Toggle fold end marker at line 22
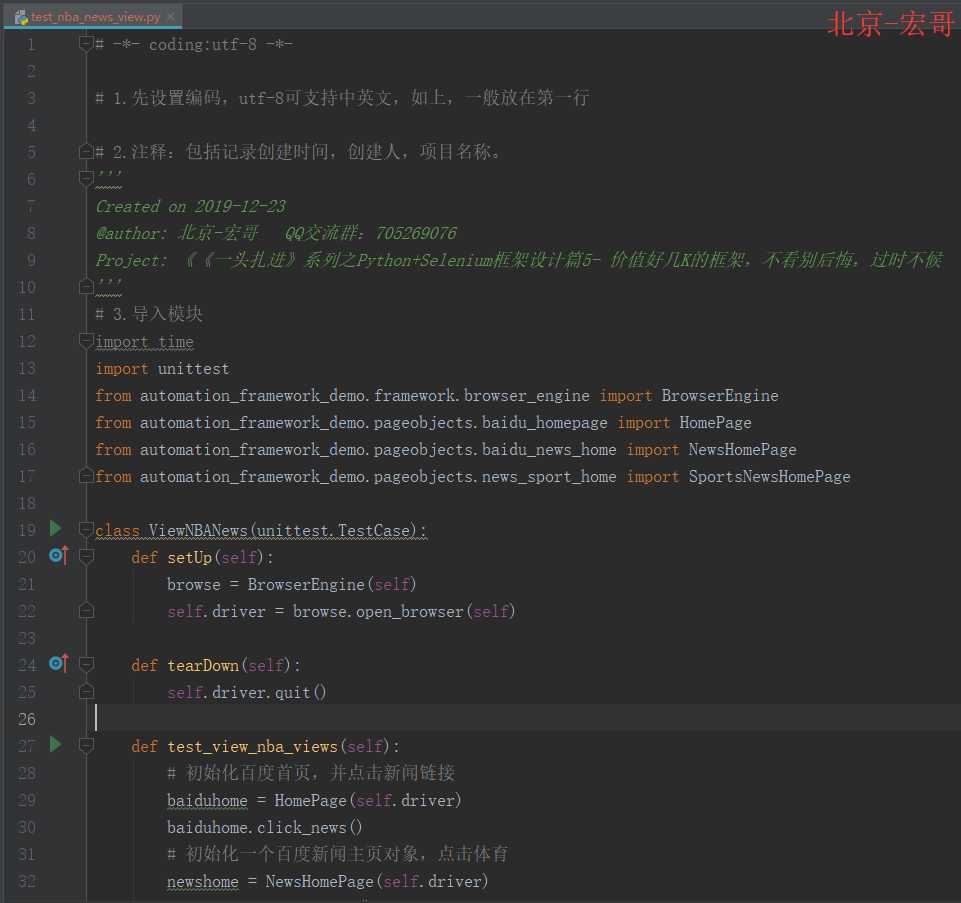This screenshot has height=903, width=961. pos(86,610)
